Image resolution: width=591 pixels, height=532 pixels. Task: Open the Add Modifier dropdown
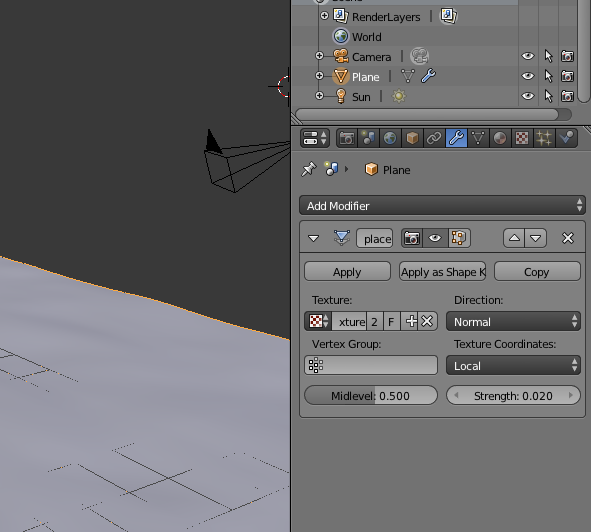[442, 205]
